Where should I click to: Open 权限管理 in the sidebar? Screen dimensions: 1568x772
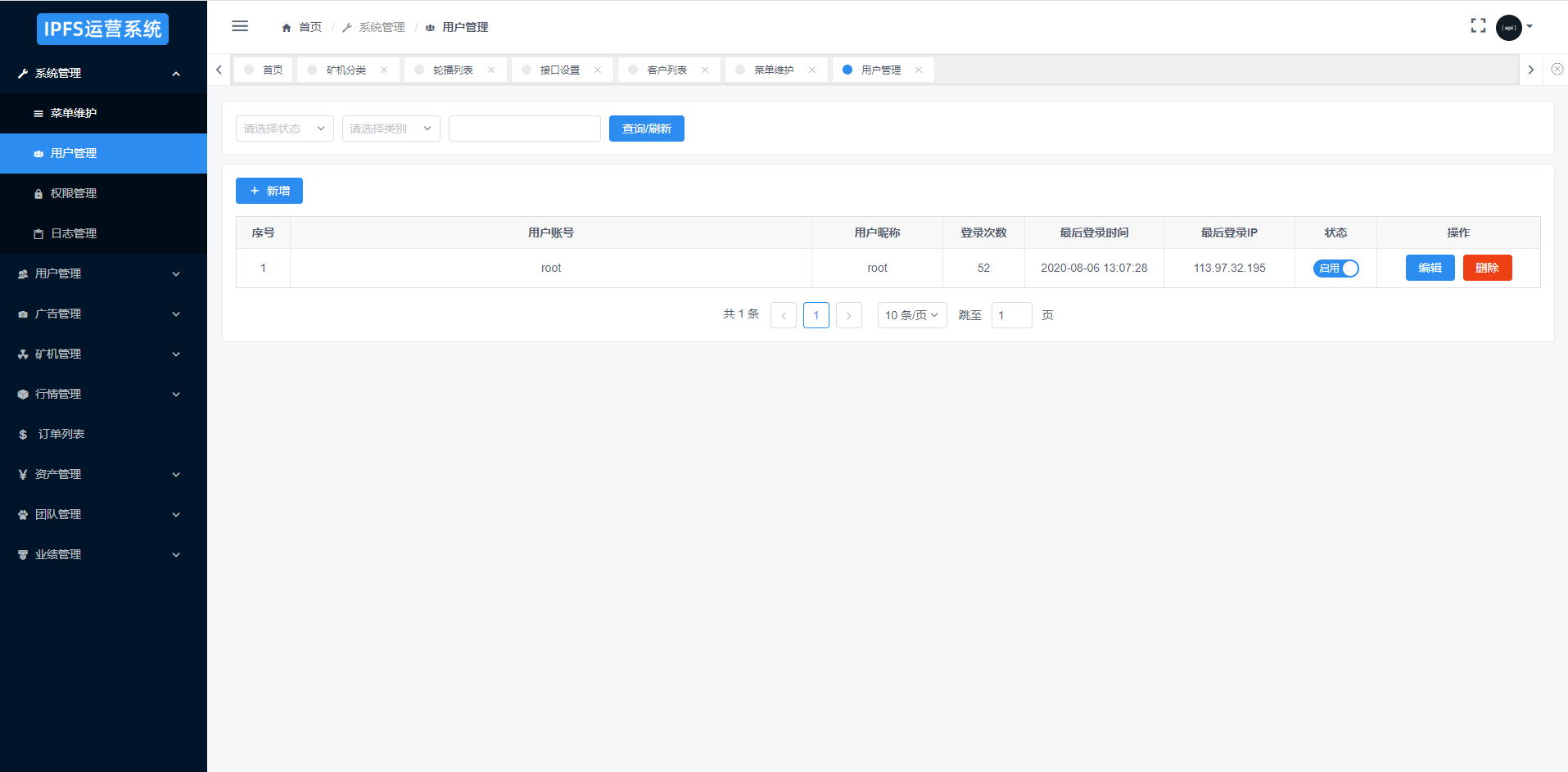pos(74,193)
